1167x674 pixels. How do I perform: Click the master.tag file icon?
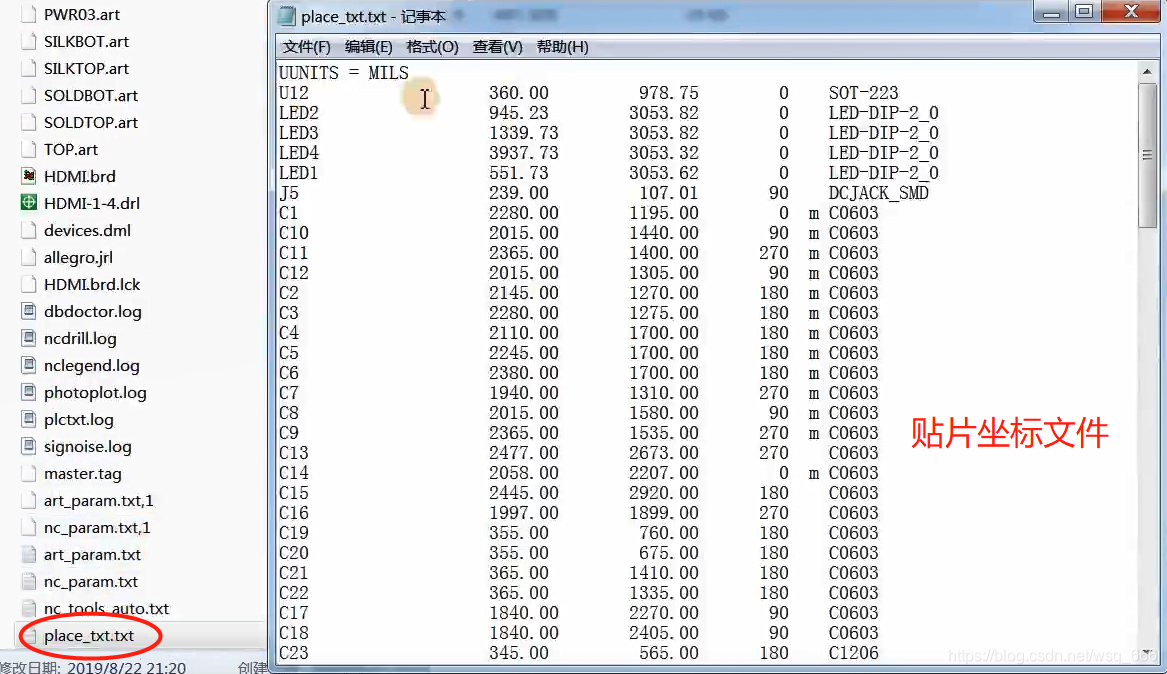tap(28, 473)
